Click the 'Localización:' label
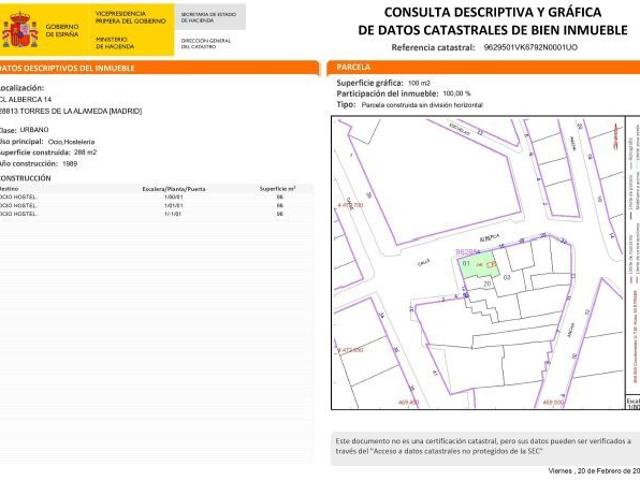The height and width of the screenshot is (480, 640). tap(22, 88)
